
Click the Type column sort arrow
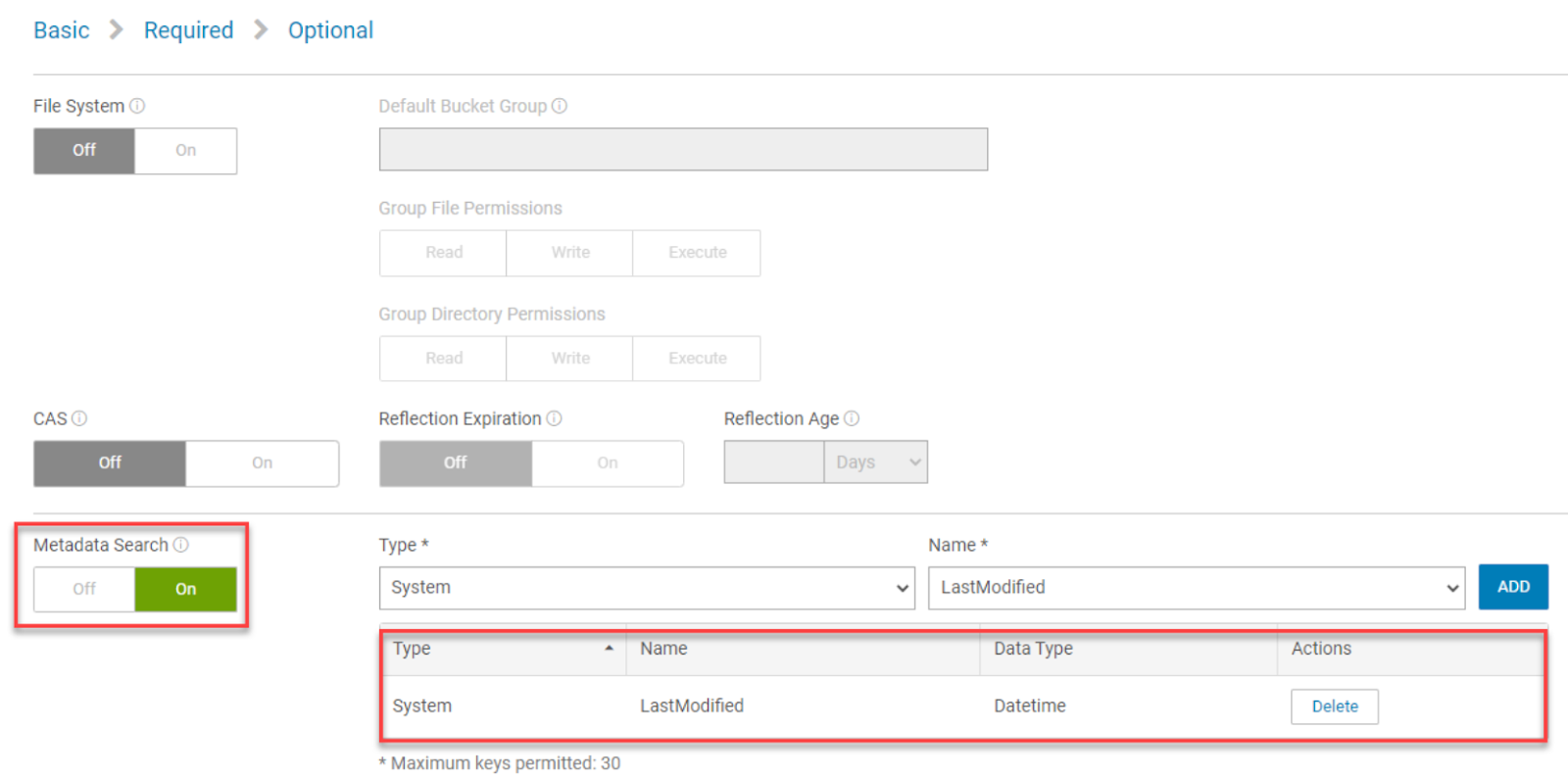[x=609, y=649]
